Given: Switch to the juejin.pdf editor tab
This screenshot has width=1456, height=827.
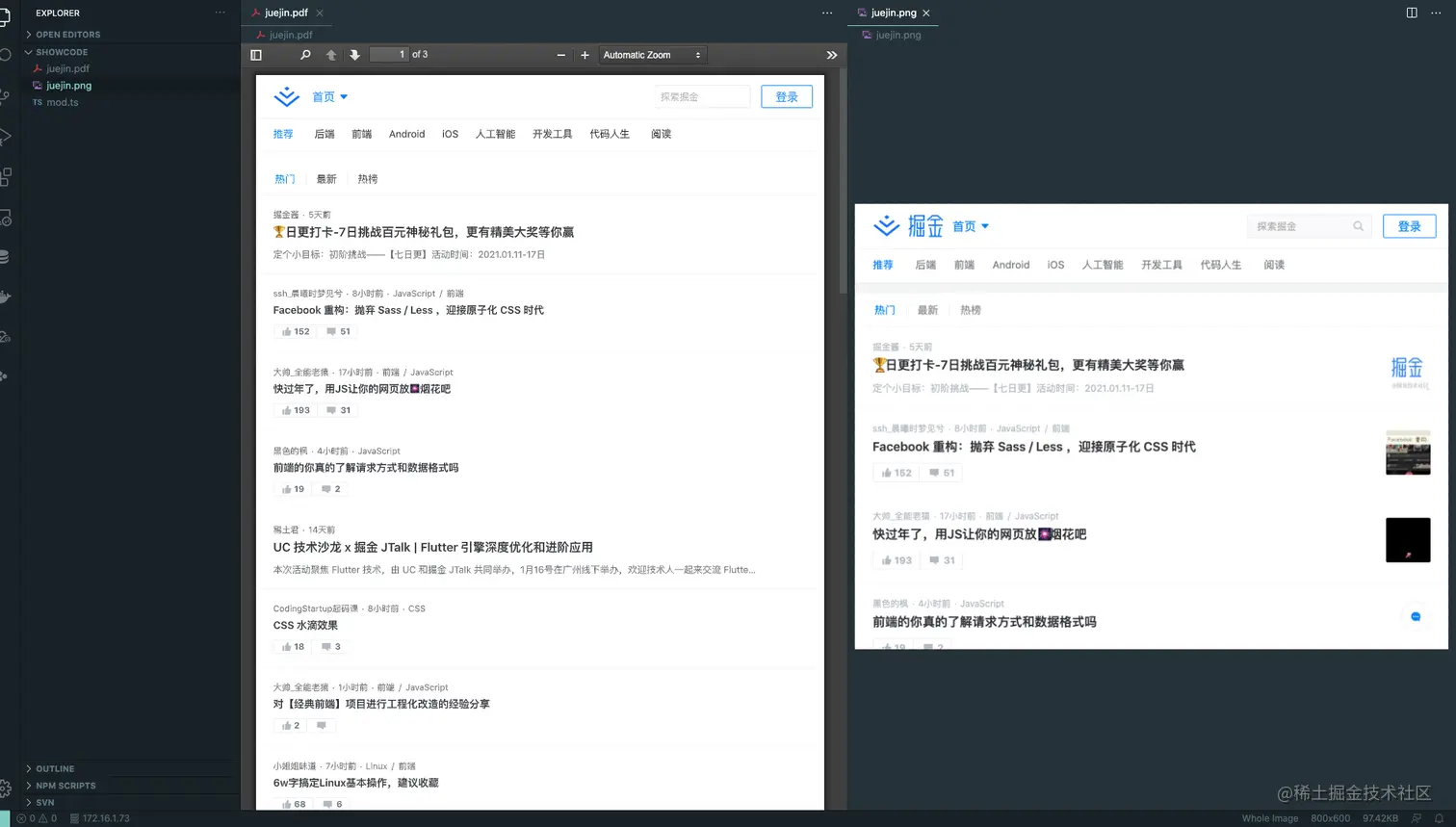Looking at the screenshot, I should click(x=286, y=13).
